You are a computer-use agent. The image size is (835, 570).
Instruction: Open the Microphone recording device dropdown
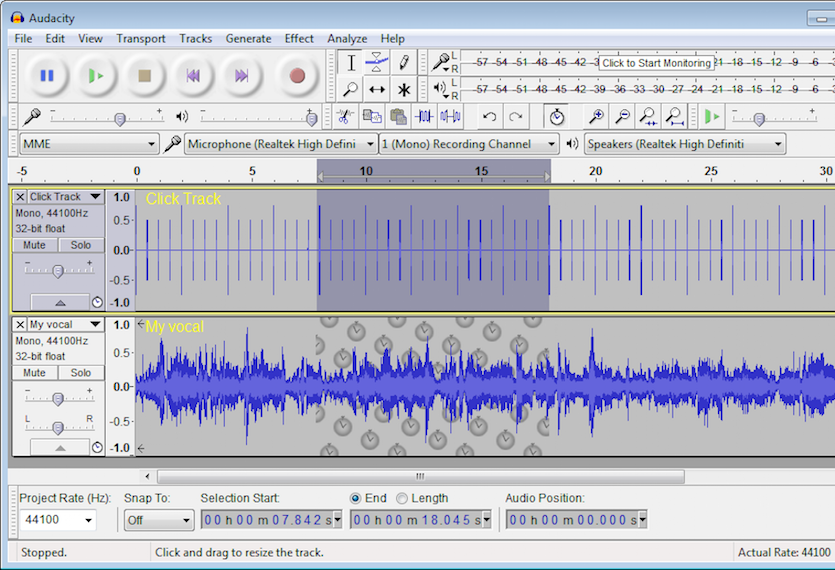point(281,144)
